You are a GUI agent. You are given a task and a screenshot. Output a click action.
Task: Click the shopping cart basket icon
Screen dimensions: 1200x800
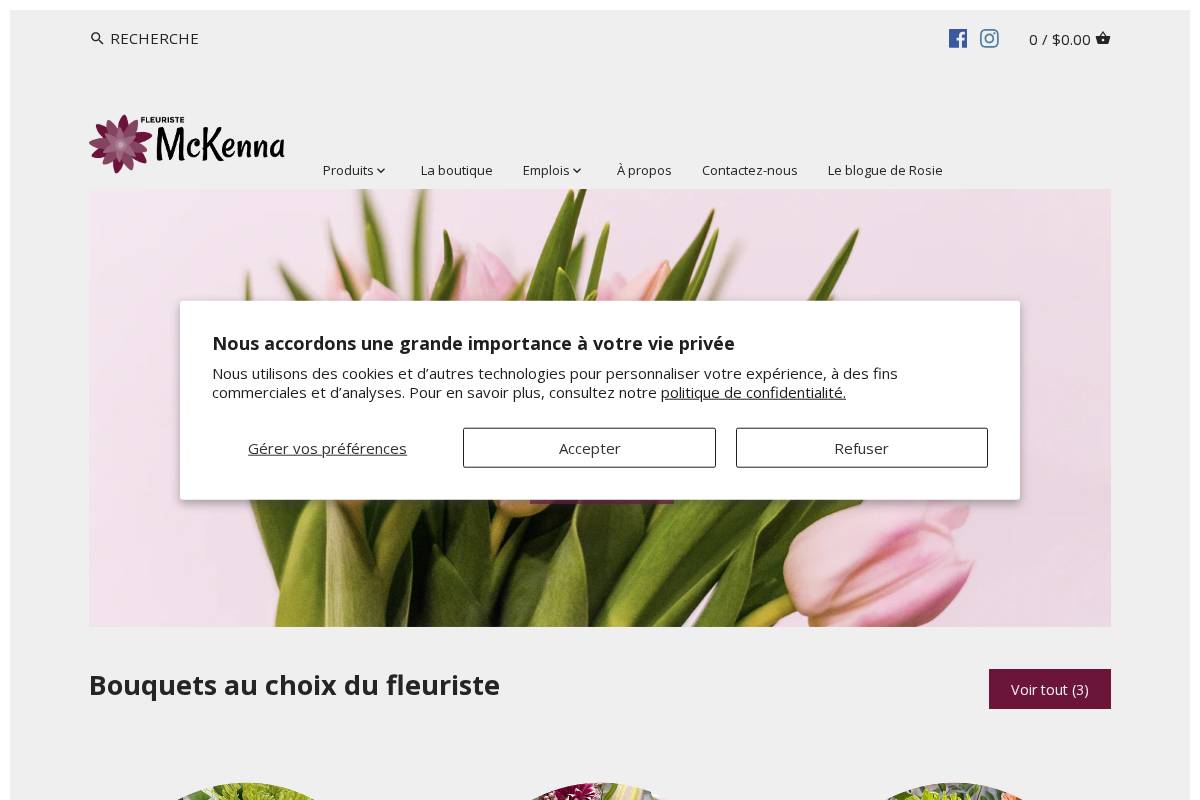pos(1103,38)
